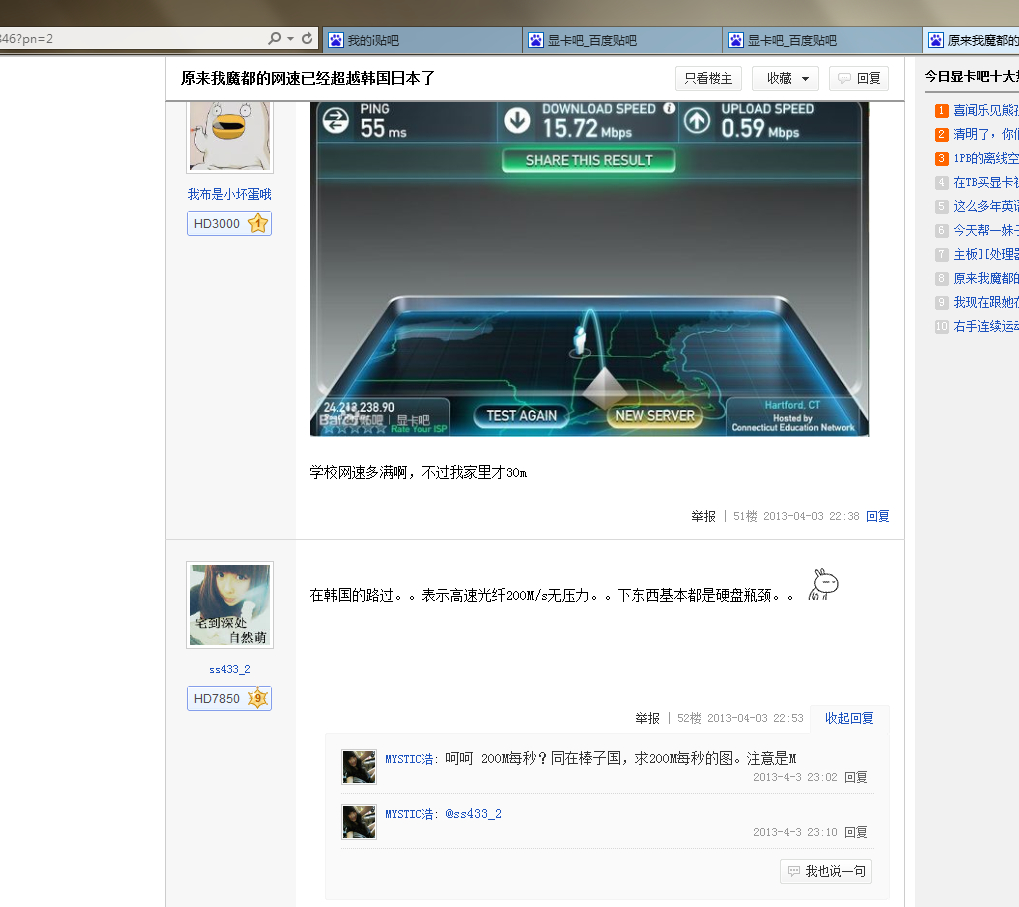The height and width of the screenshot is (907, 1019).
Task: Open hot topic 3 1PB的离线空
Action: (x=986, y=159)
